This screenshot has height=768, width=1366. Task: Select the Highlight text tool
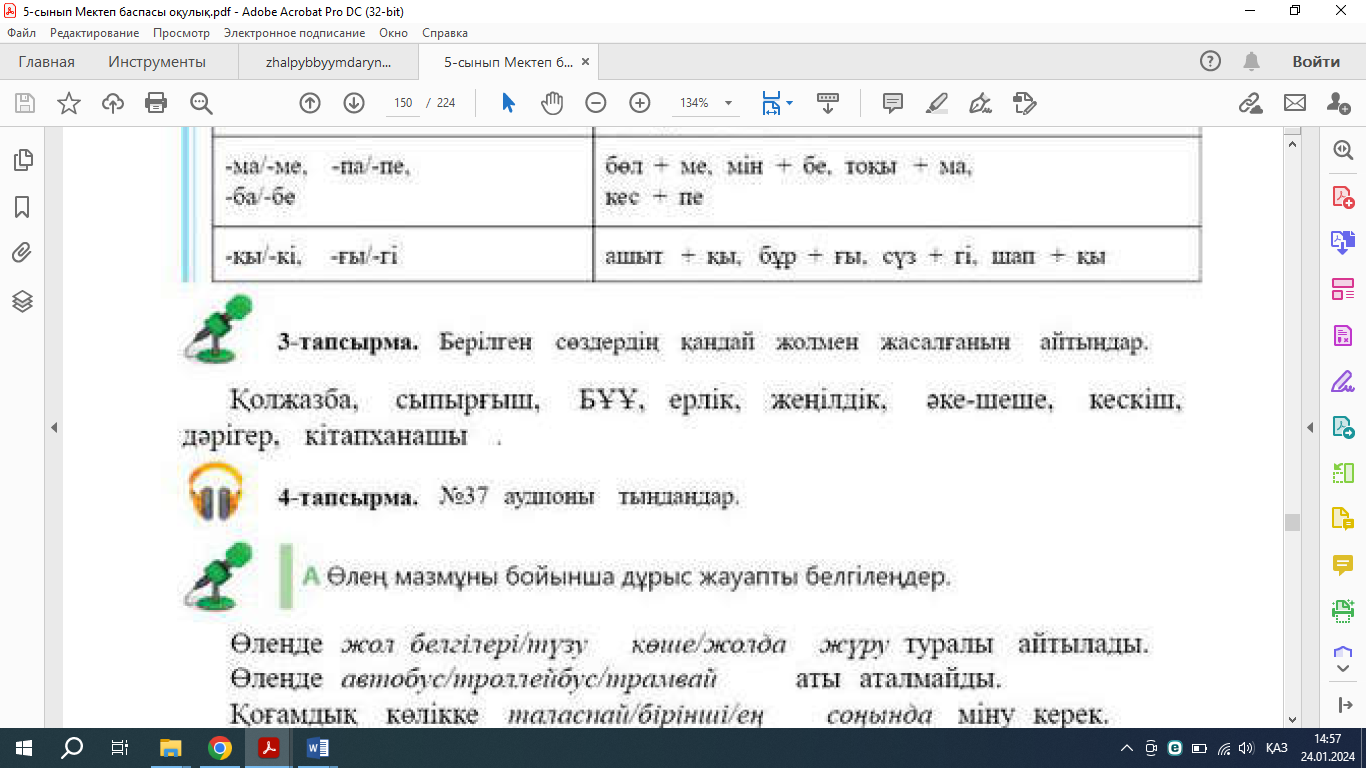[937, 103]
